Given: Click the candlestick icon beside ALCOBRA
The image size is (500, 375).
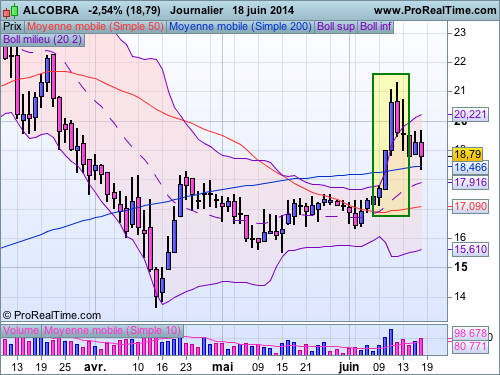Looking at the screenshot, I should (x=10, y=11).
